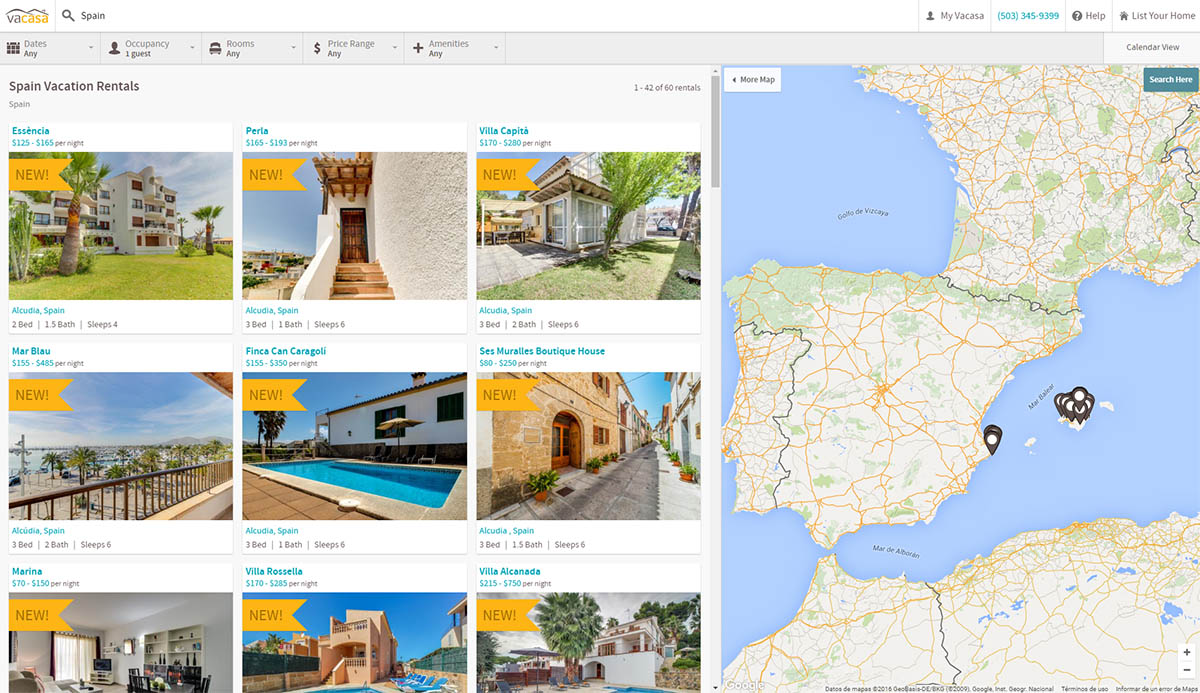
Task: Open the Price Range dropdown
Action: point(354,48)
